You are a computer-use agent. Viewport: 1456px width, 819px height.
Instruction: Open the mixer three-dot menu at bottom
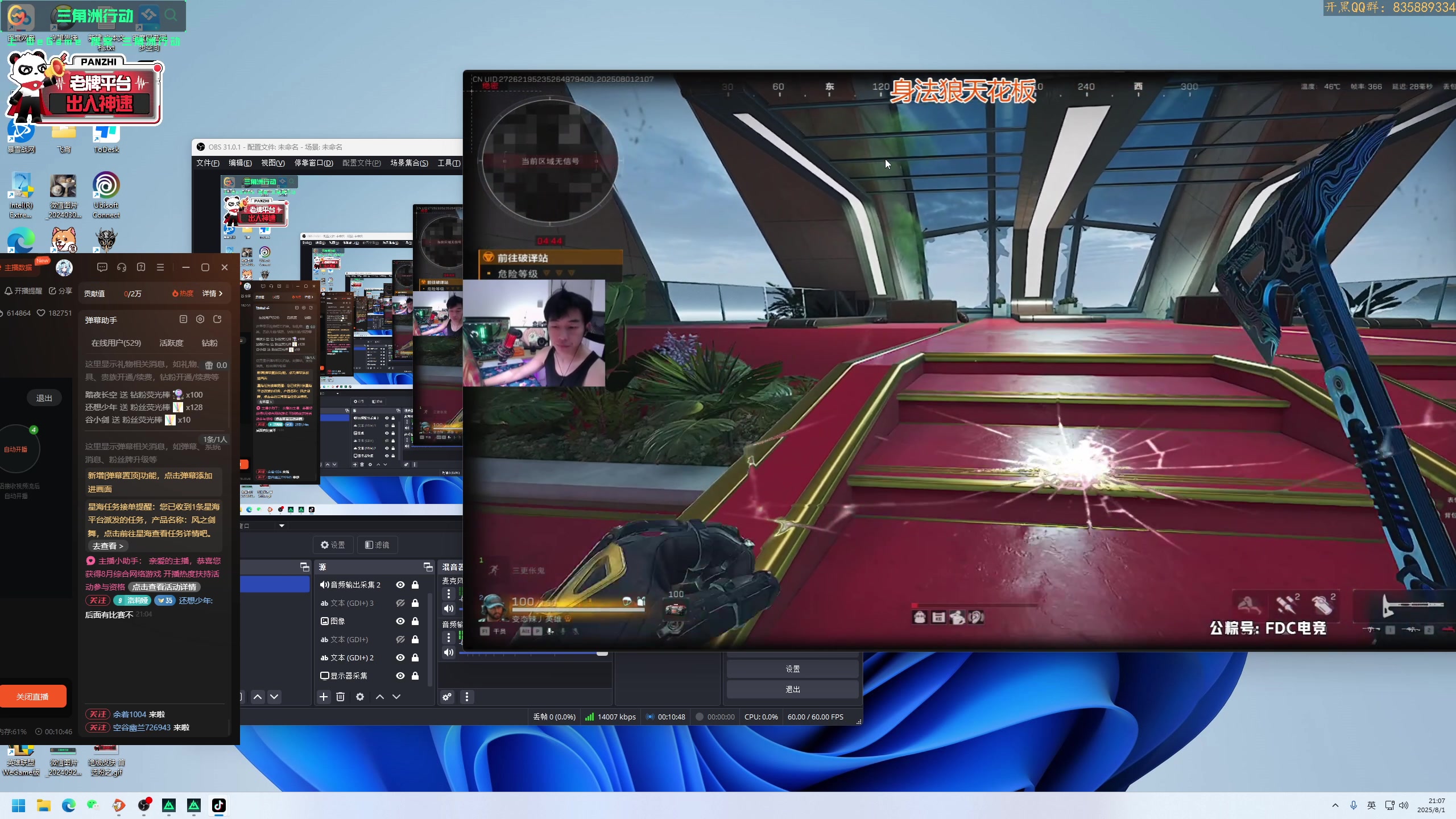(467, 697)
